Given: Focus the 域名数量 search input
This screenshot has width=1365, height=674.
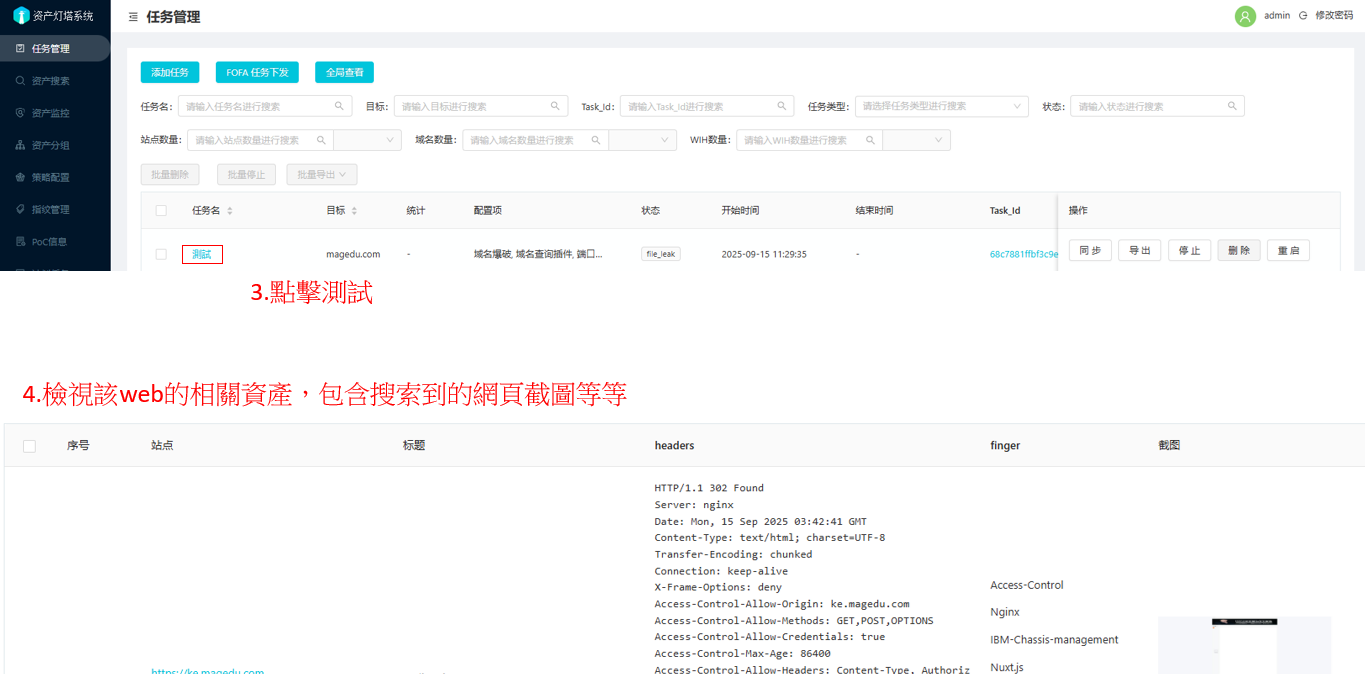Looking at the screenshot, I should pyautogui.click(x=535, y=140).
